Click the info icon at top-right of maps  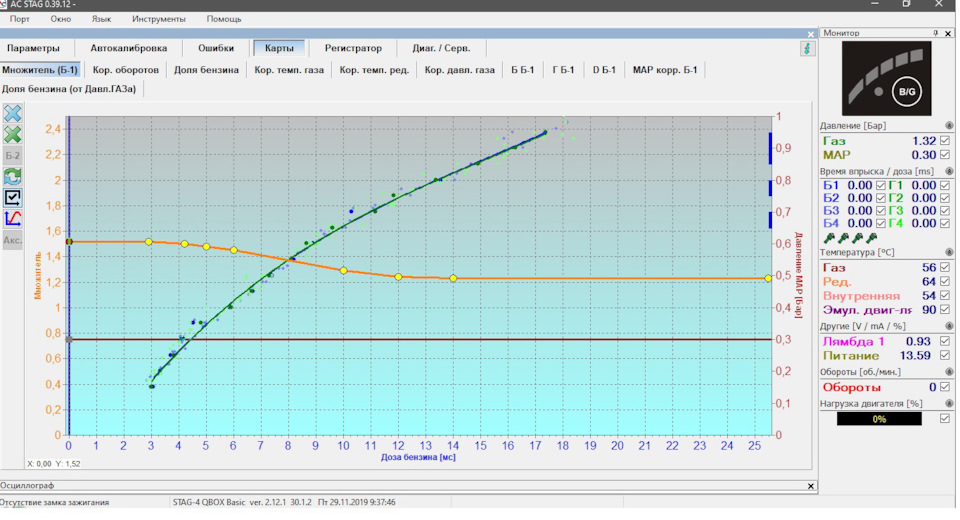808,48
